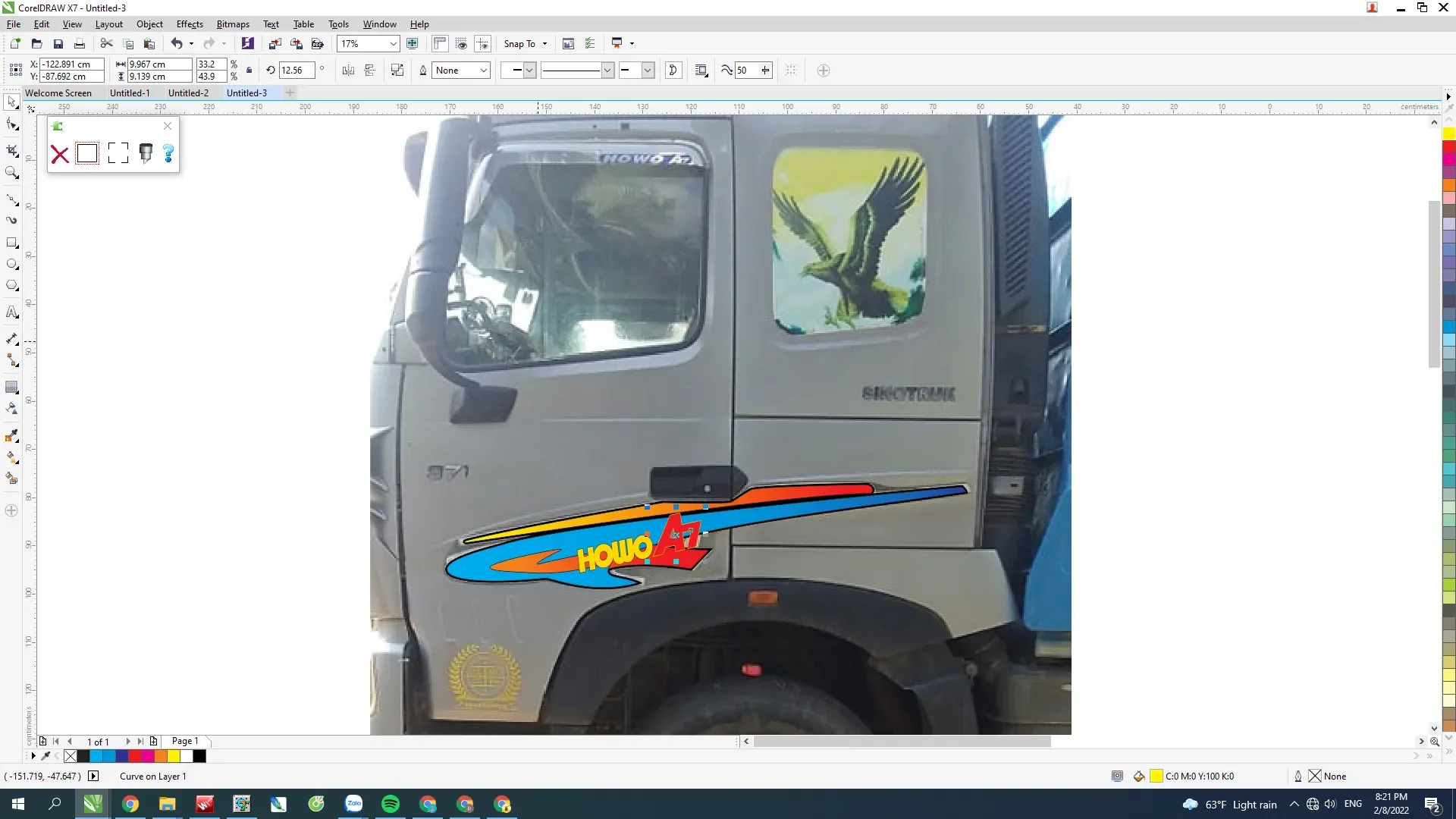This screenshot has height=819, width=1456.
Task: Toggle guidelines display
Action: (483, 44)
